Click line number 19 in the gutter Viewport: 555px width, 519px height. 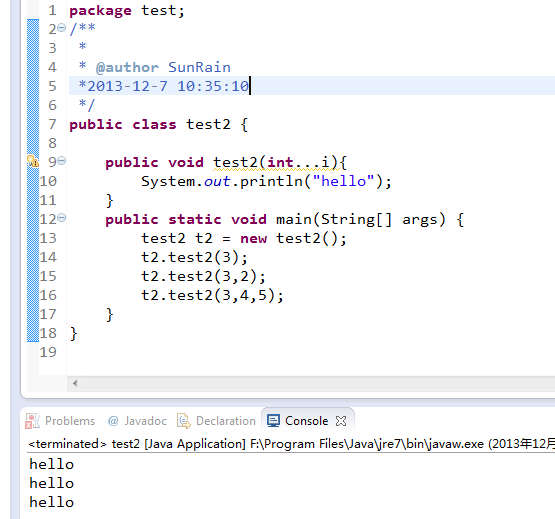click(x=48, y=352)
